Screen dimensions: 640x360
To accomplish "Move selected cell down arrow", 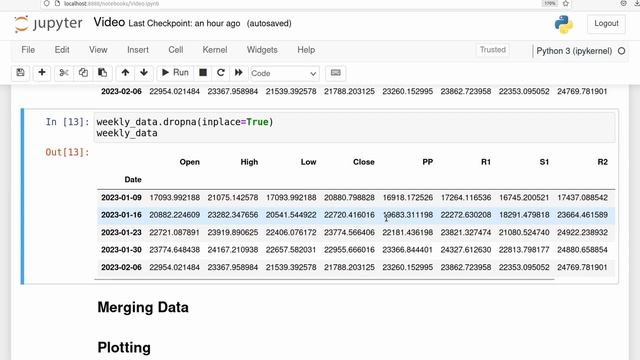I will point(144,73).
